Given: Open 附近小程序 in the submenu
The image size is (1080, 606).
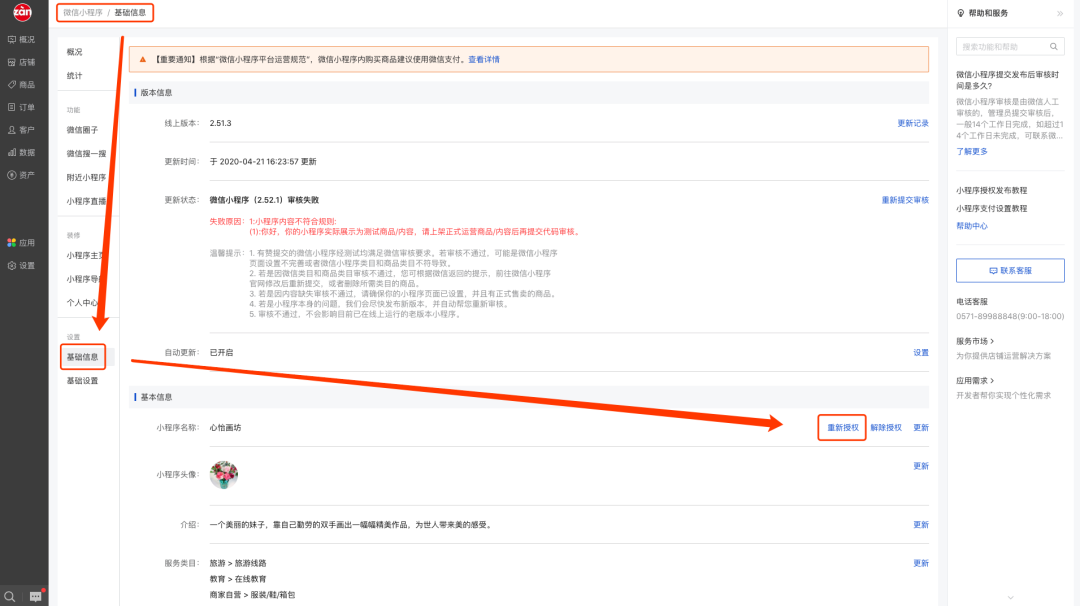Looking at the screenshot, I should (87, 177).
